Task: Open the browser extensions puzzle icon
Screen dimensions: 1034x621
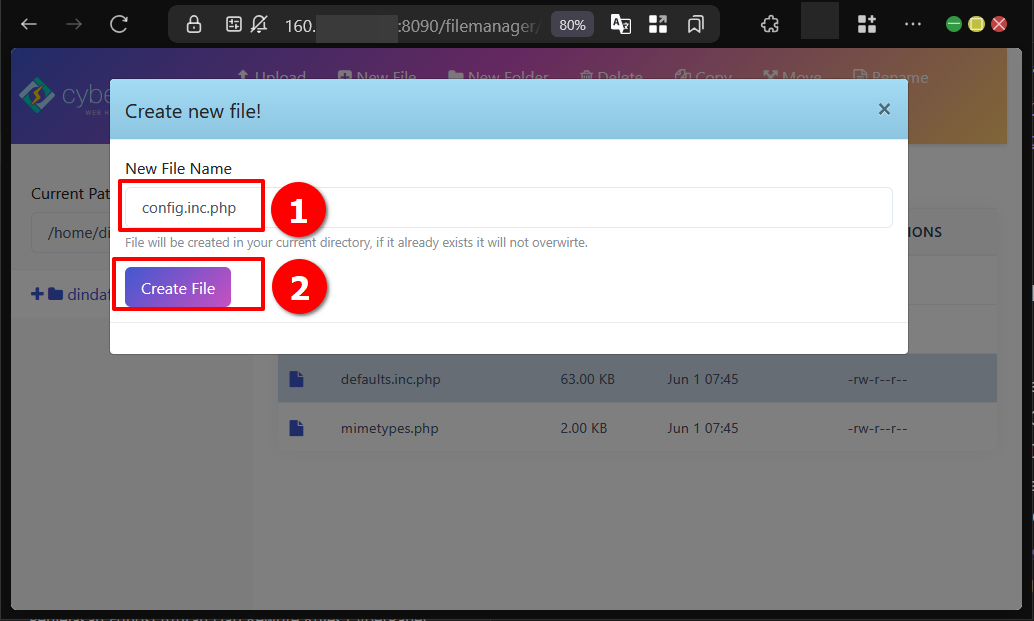Action: 770,24
